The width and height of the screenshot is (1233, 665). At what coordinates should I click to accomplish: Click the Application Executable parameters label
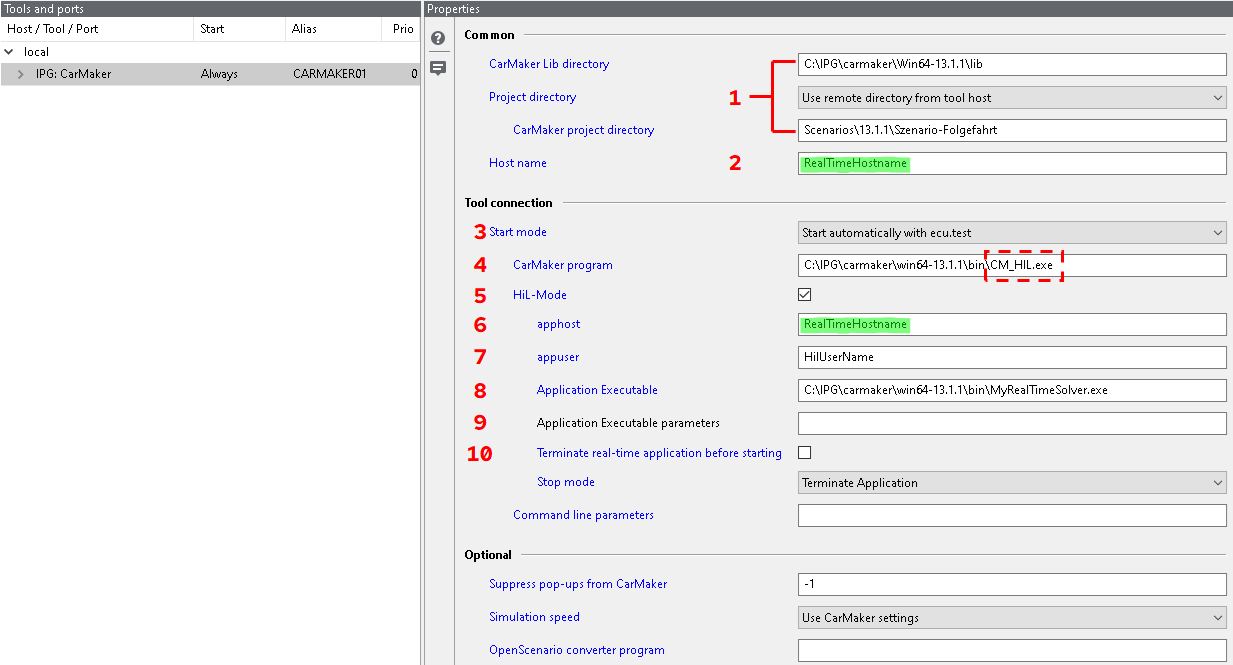628,423
